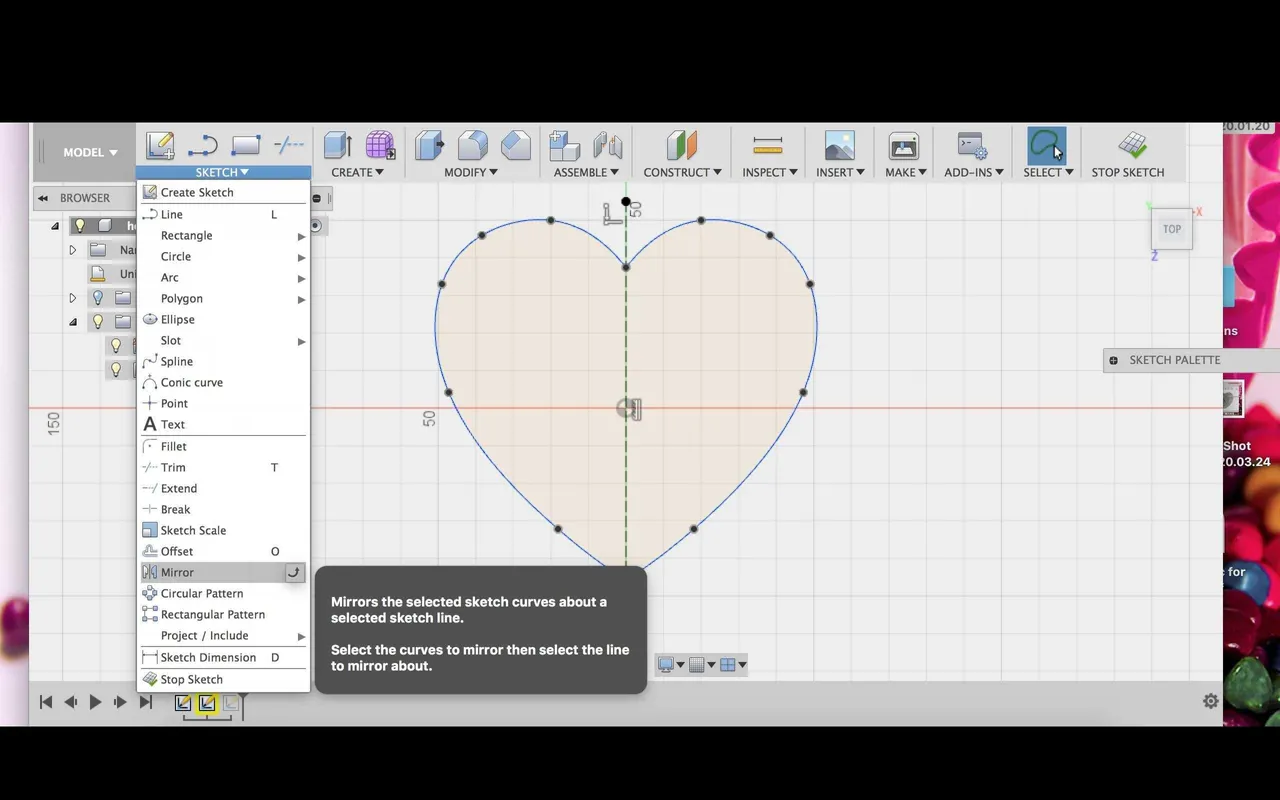Click the Chamfer icon in MODIFY group
Viewport: 1280px width, 800px height.
coord(516,146)
